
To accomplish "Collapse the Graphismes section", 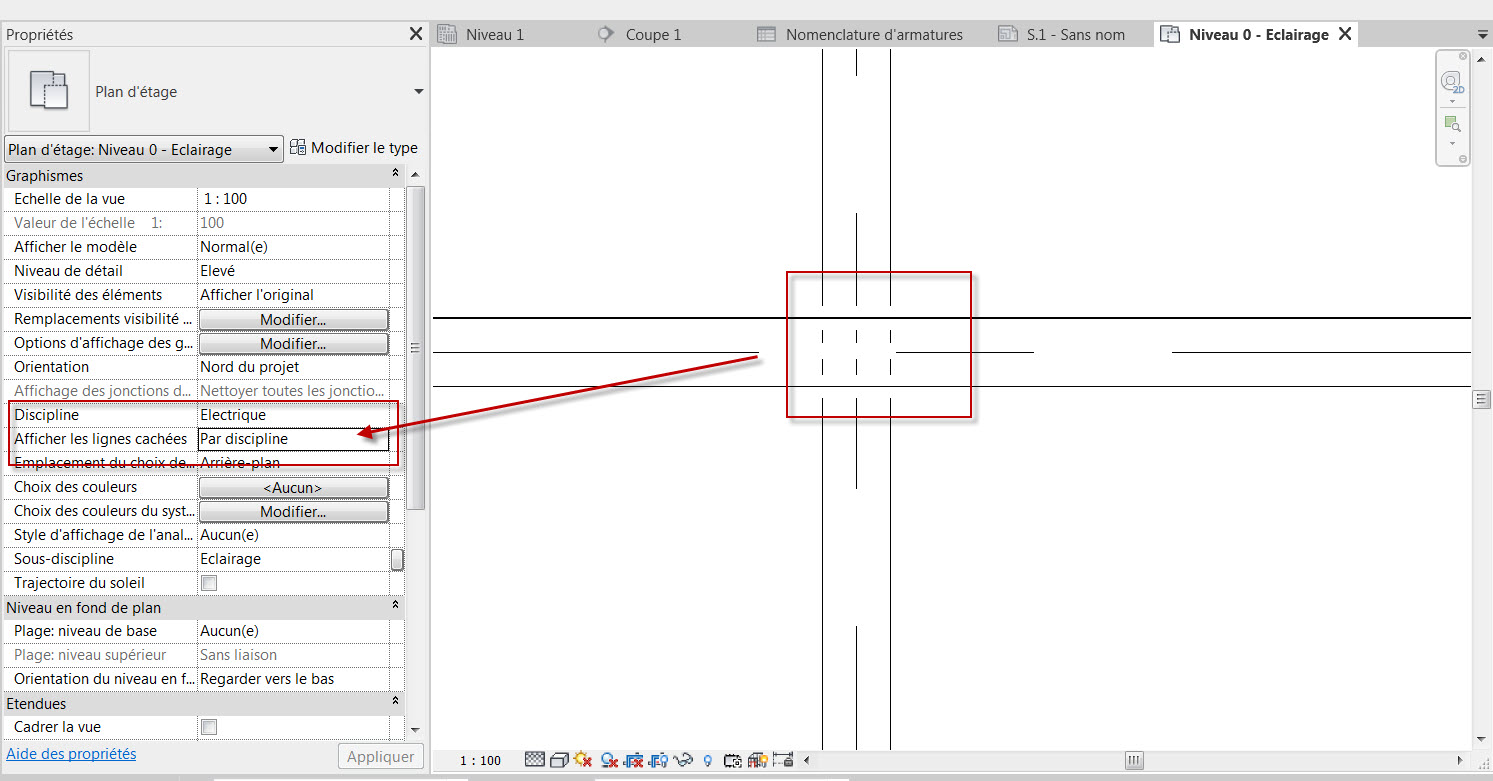I will coord(395,175).
